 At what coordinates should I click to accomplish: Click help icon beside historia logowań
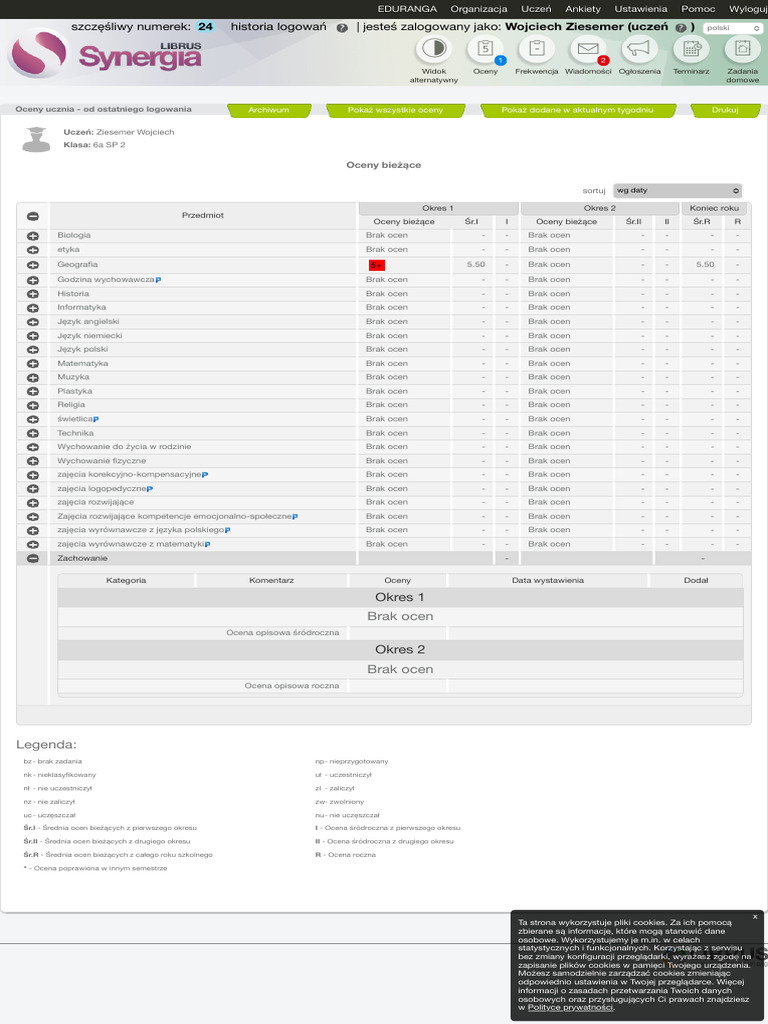pos(342,27)
